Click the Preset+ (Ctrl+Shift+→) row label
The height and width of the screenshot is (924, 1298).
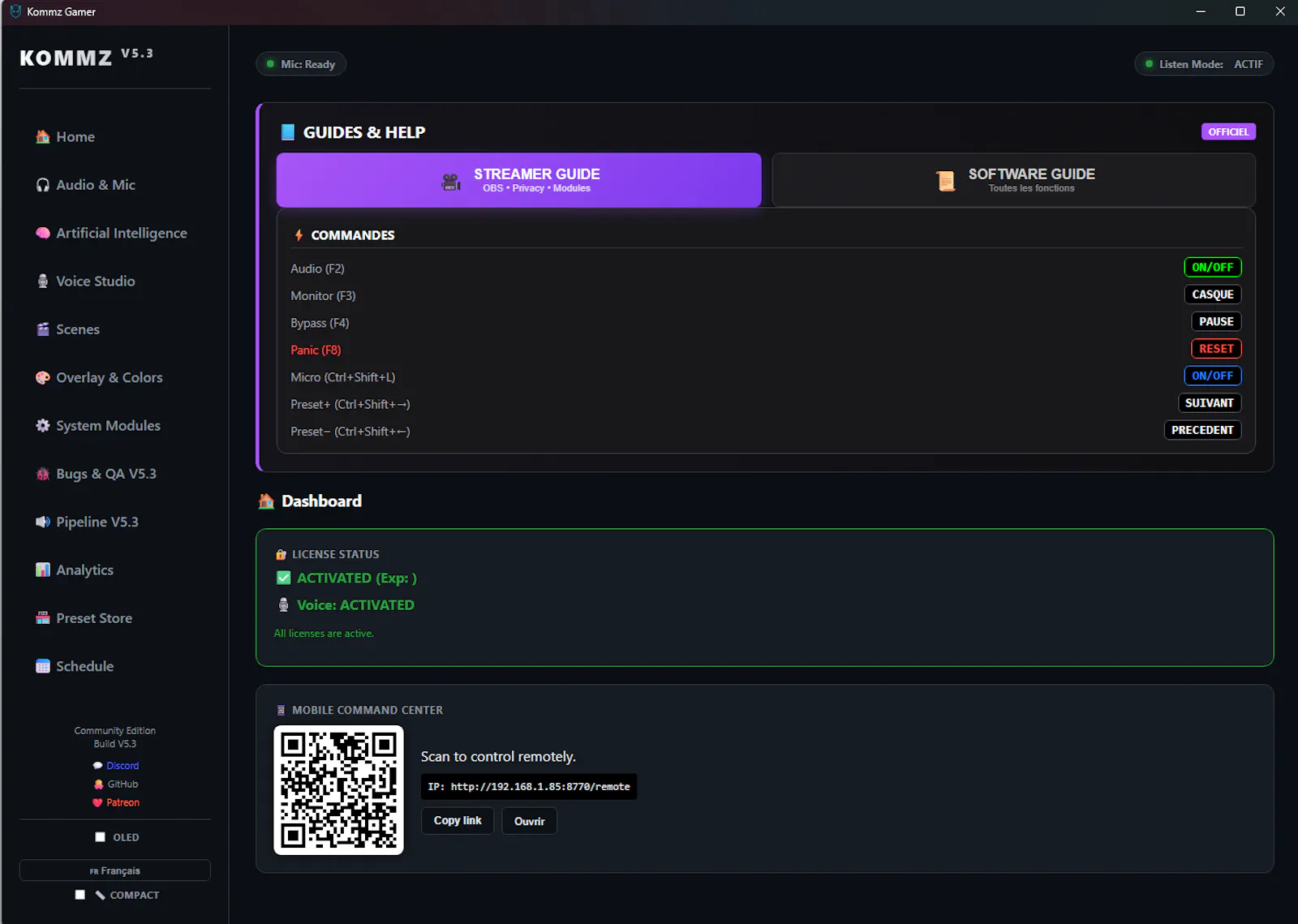click(x=350, y=405)
